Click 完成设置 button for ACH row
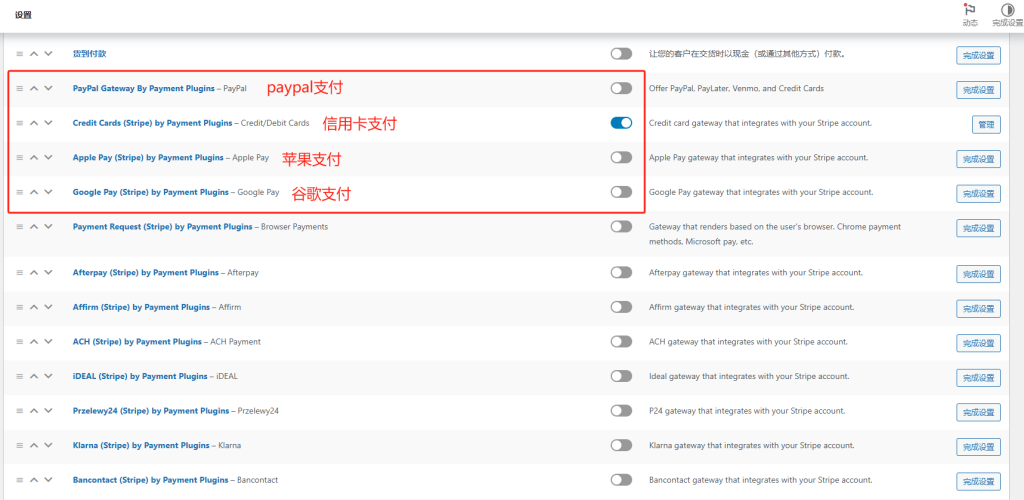Image resolution: width=1024 pixels, height=500 pixels. pyautogui.click(x=978, y=343)
